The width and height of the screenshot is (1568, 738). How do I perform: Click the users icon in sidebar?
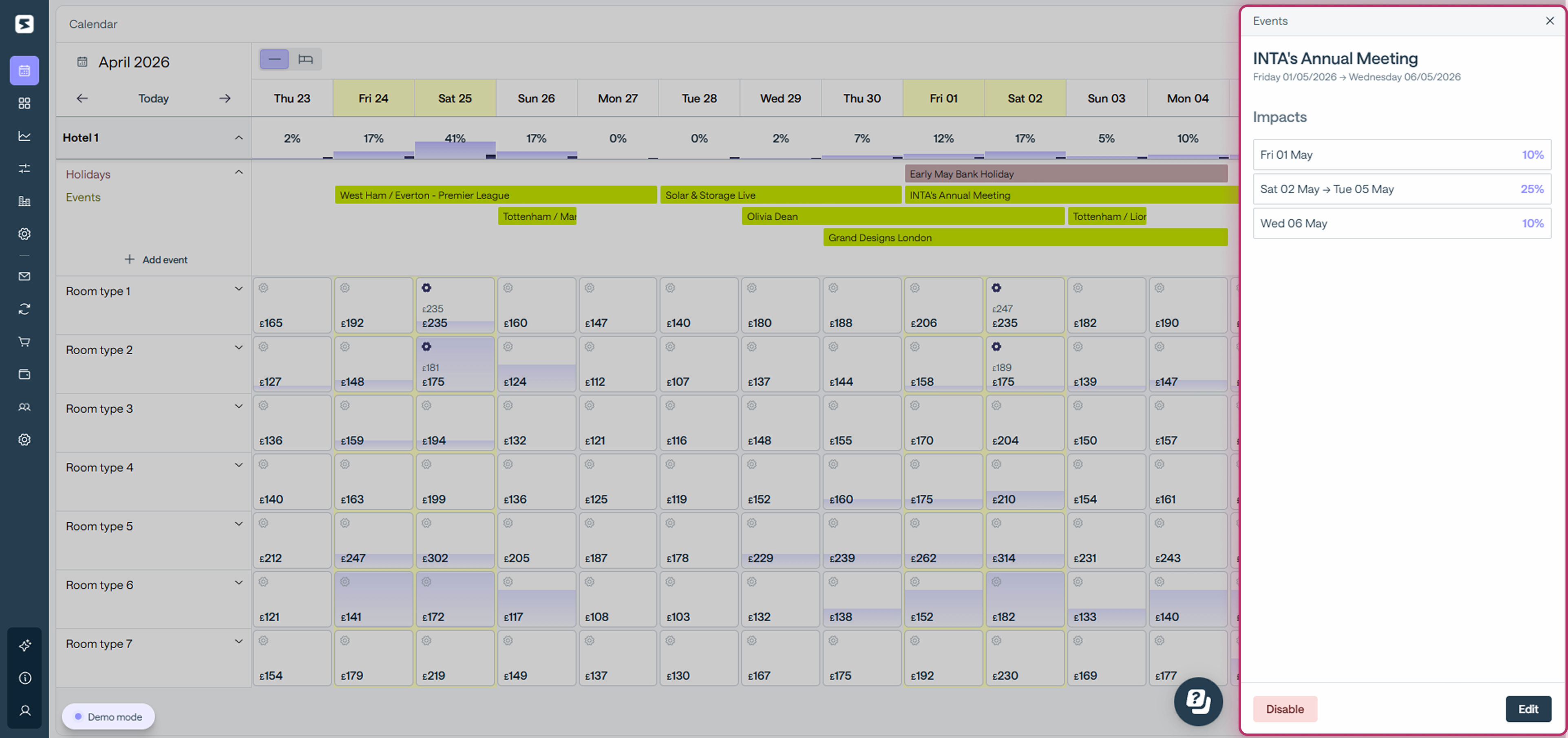point(24,407)
